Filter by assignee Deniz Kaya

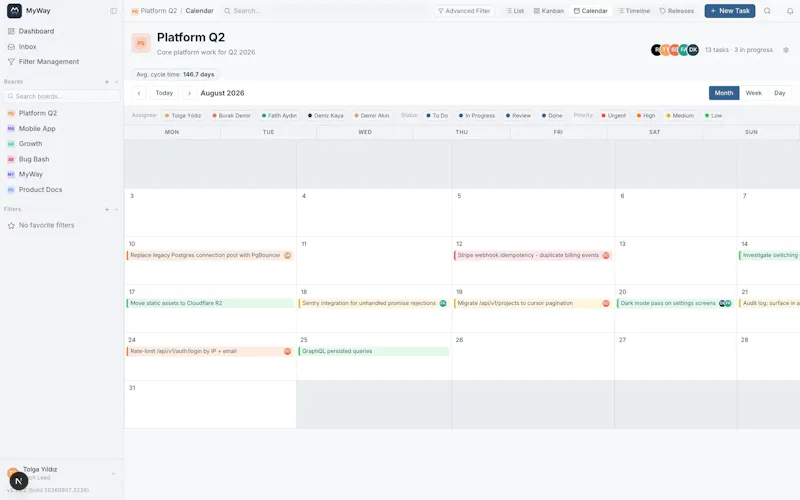tap(326, 116)
